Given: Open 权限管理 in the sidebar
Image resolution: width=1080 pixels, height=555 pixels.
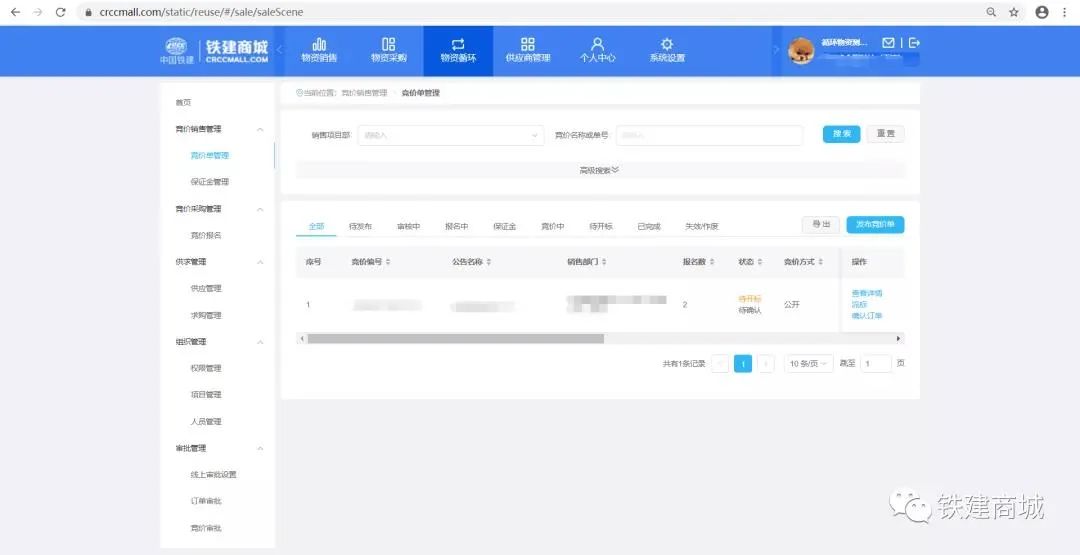Looking at the screenshot, I should (206, 368).
